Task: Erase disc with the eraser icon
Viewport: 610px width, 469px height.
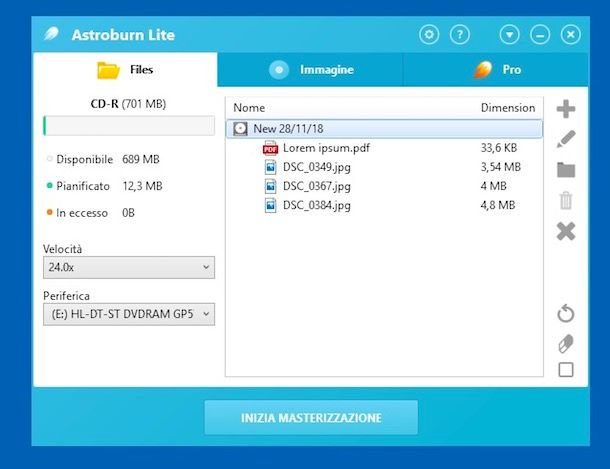Action: pos(566,343)
